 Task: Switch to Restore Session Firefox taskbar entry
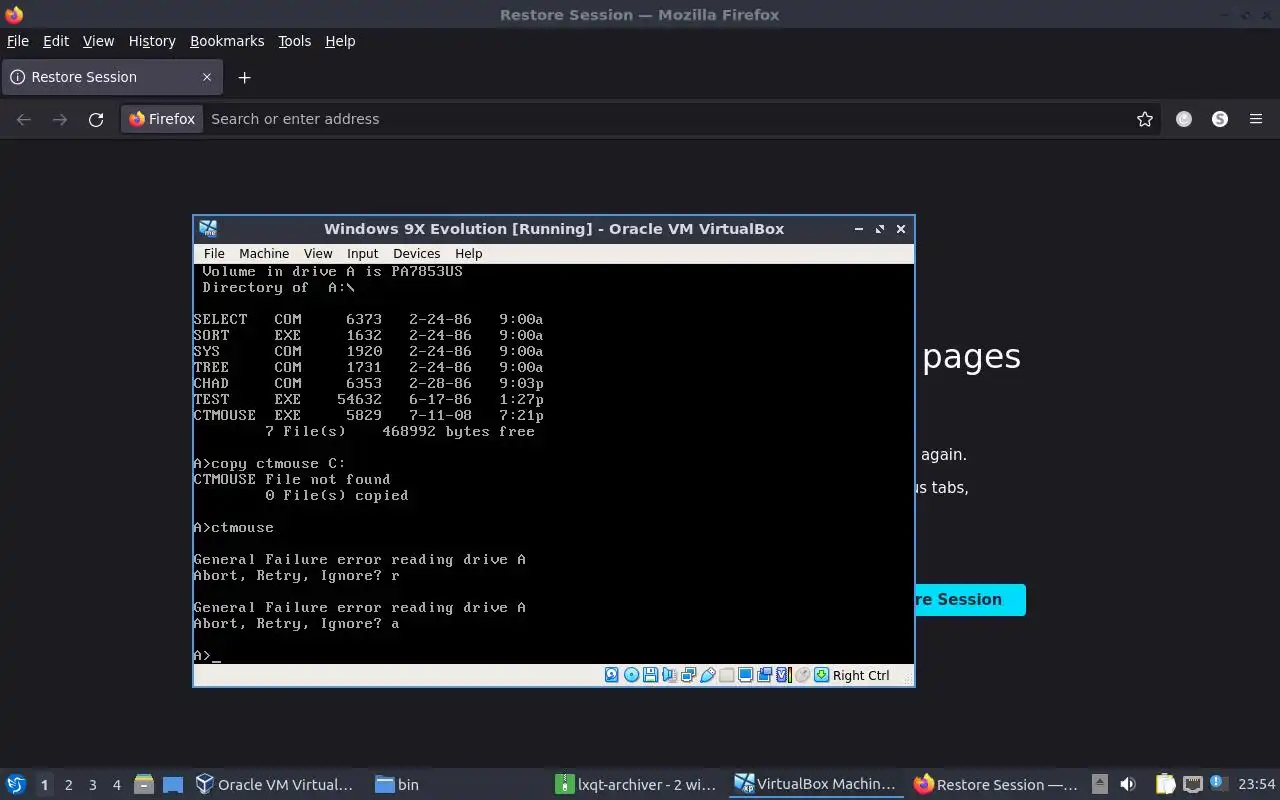click(996, 784)
